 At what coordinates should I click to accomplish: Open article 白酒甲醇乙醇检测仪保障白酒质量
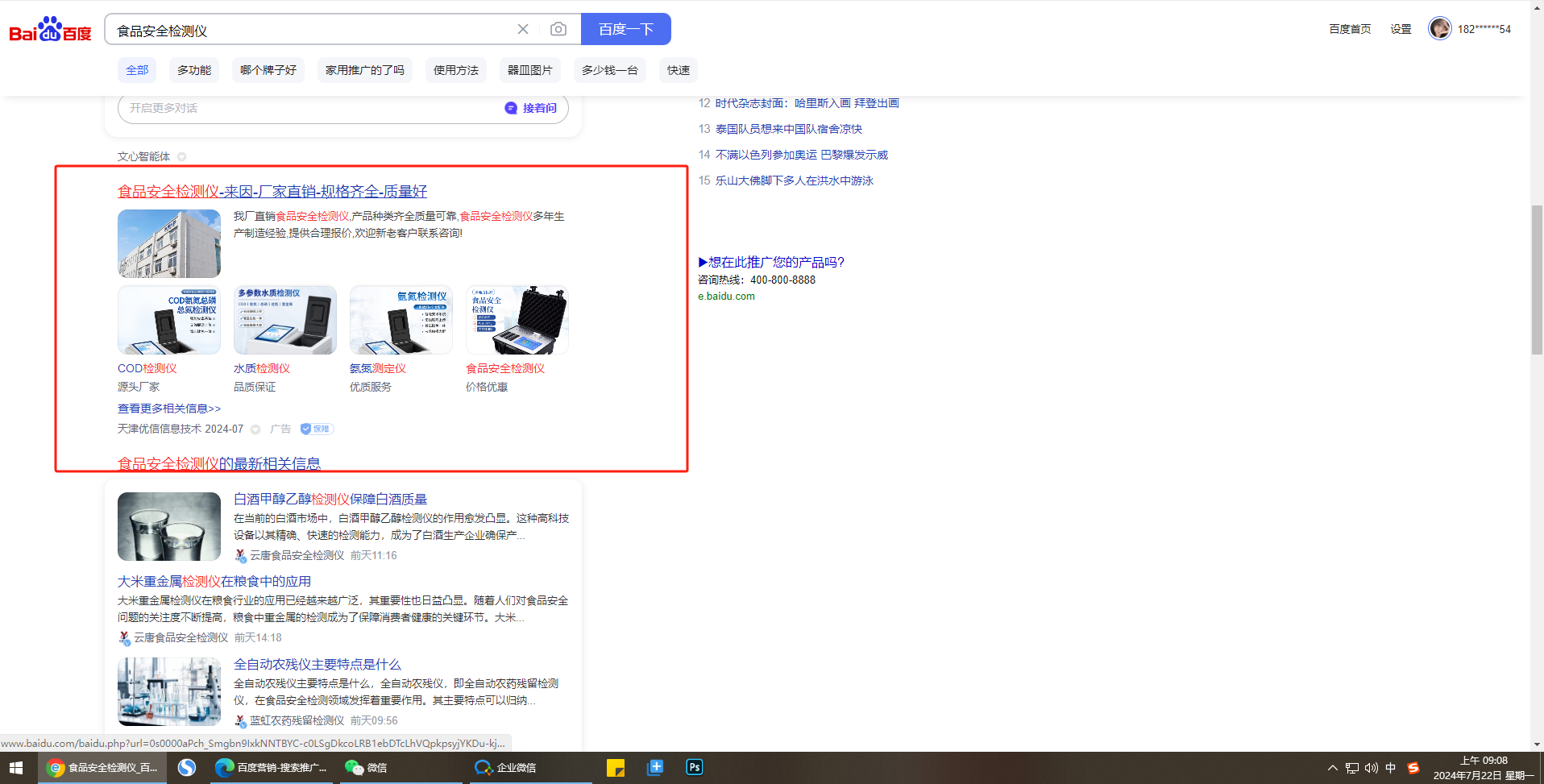pos(330,500)
